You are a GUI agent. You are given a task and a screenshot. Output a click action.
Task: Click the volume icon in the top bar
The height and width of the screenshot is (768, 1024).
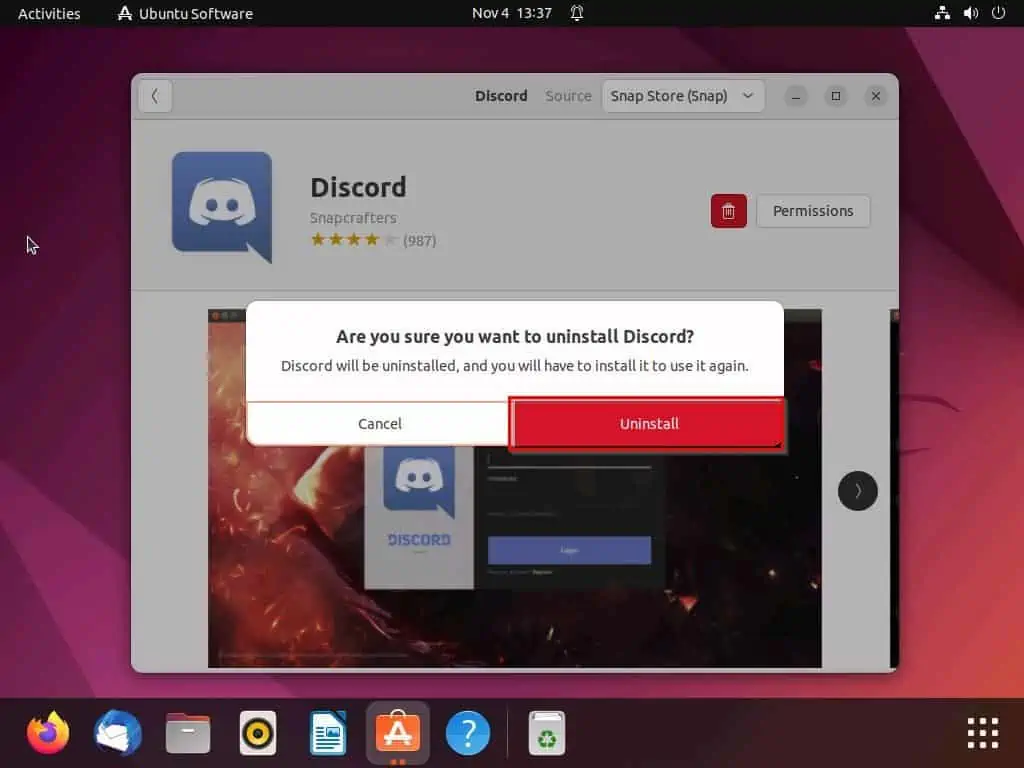pos(969,13)
